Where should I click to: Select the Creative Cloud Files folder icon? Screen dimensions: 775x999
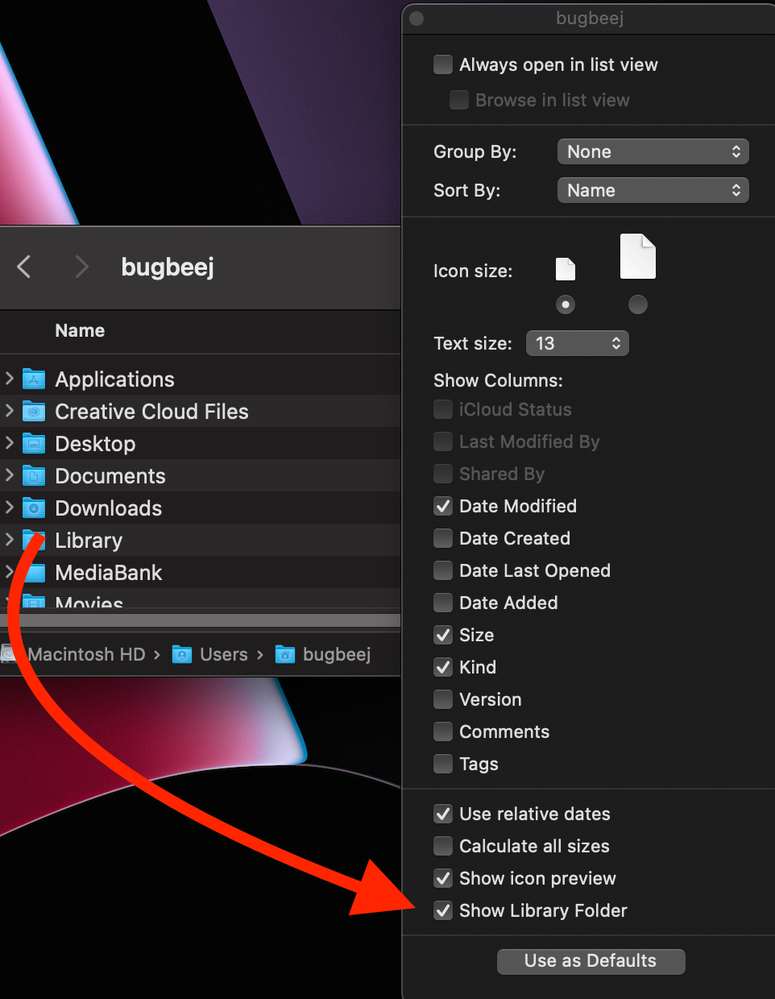[34, 412]
